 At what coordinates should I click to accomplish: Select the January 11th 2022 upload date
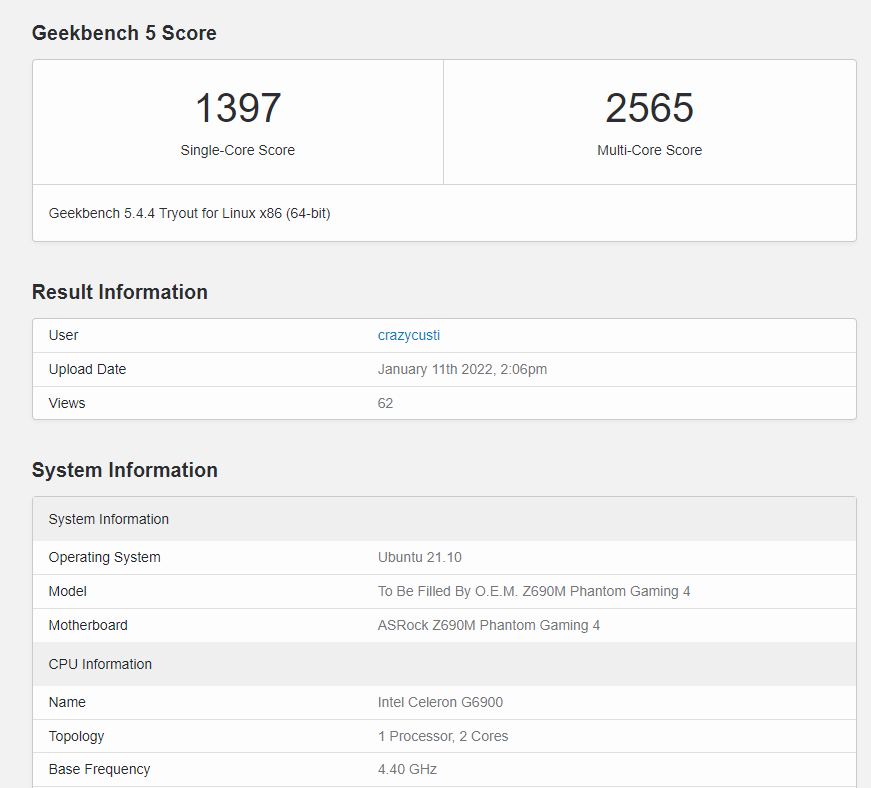coord(462,369)
